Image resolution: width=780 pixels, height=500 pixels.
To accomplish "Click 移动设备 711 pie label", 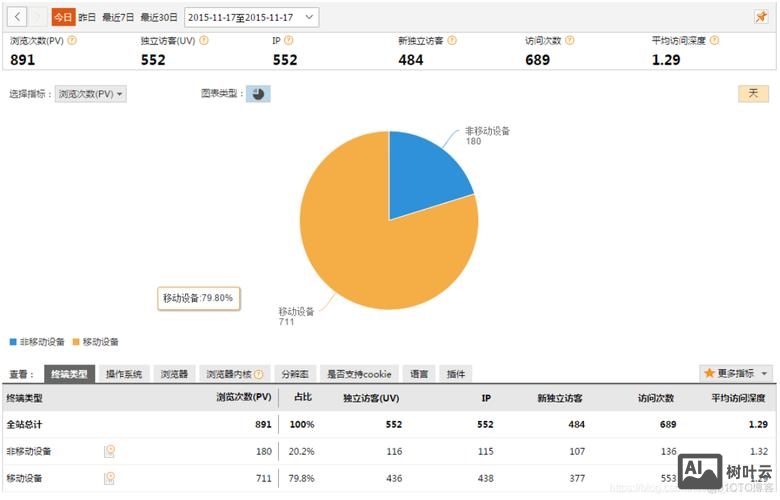I will pos(295,316).
